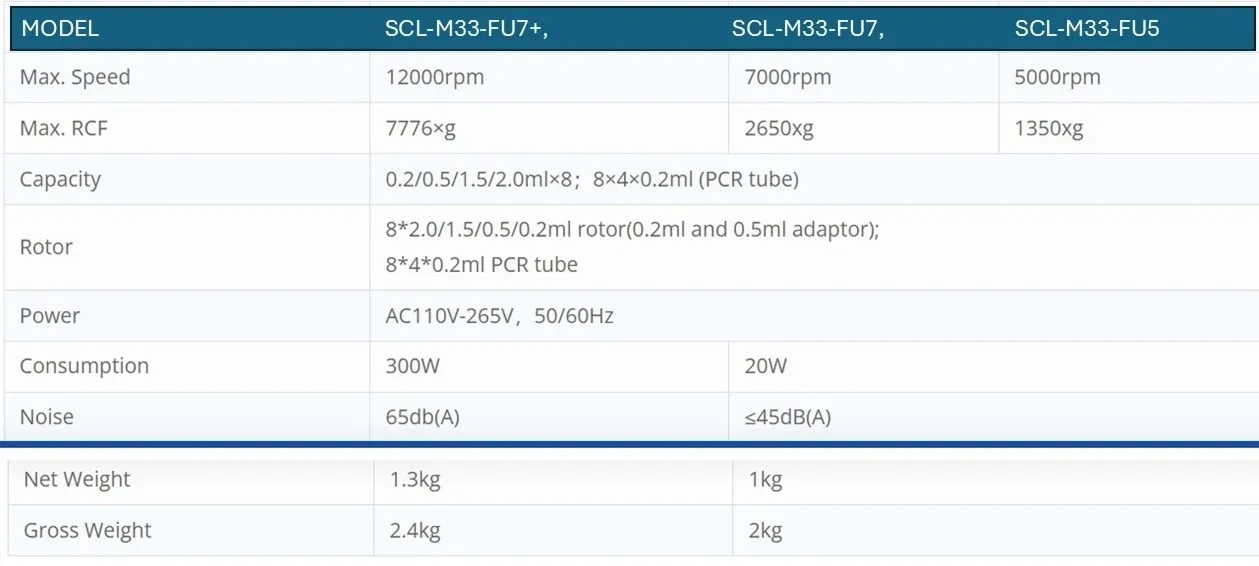Click the SCL-M33-FU7 column header
Viewport: 1259px width, 566px height.
[x=808, y=29]
